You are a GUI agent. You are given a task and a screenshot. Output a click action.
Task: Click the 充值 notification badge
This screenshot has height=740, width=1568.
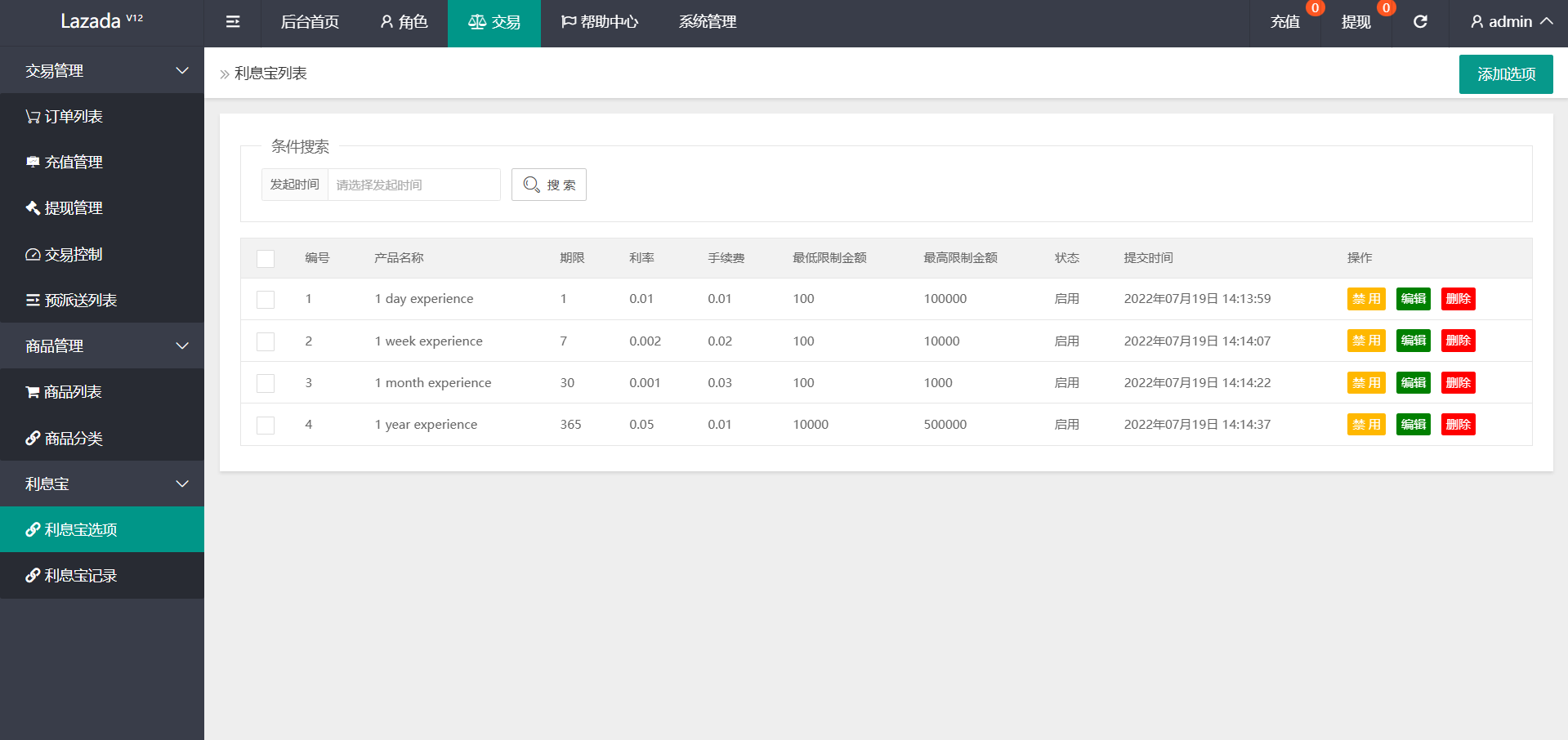(1315, 8)
